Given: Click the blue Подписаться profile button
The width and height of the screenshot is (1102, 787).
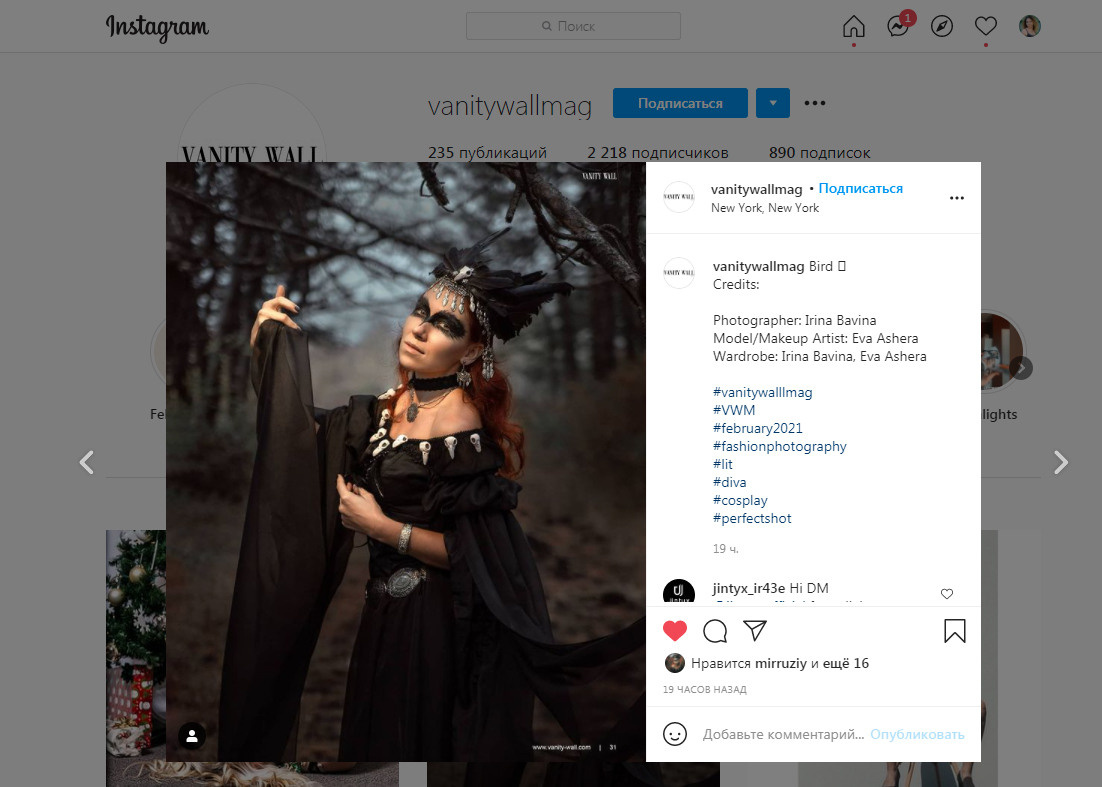Looking at the screenshot, I should (680, 103).
